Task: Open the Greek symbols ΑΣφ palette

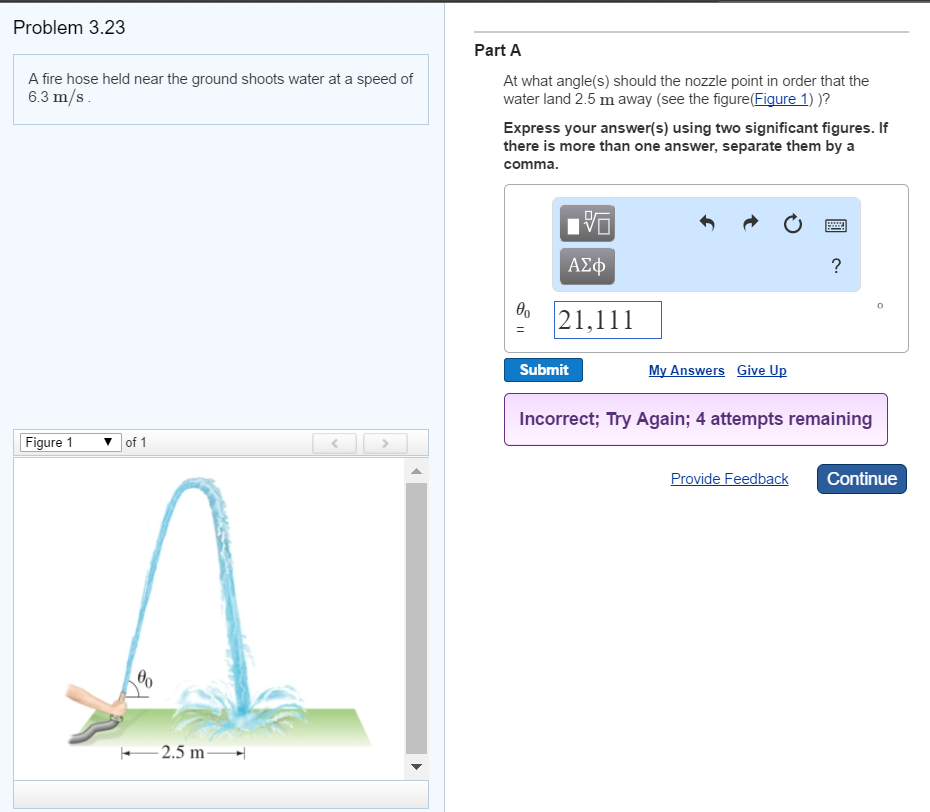Action: 587,266
